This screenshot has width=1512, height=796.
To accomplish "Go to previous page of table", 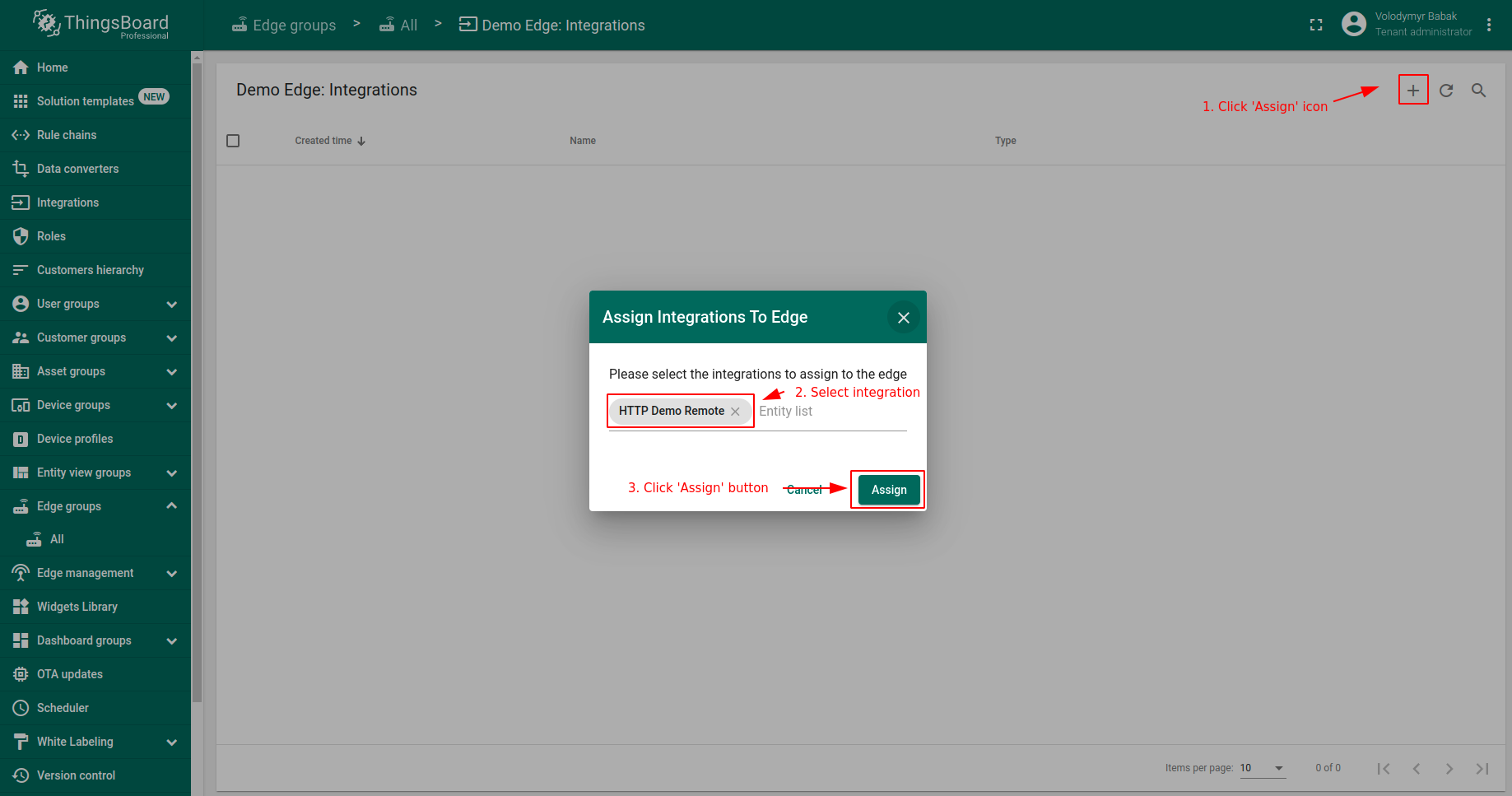I will [1417, 768].
